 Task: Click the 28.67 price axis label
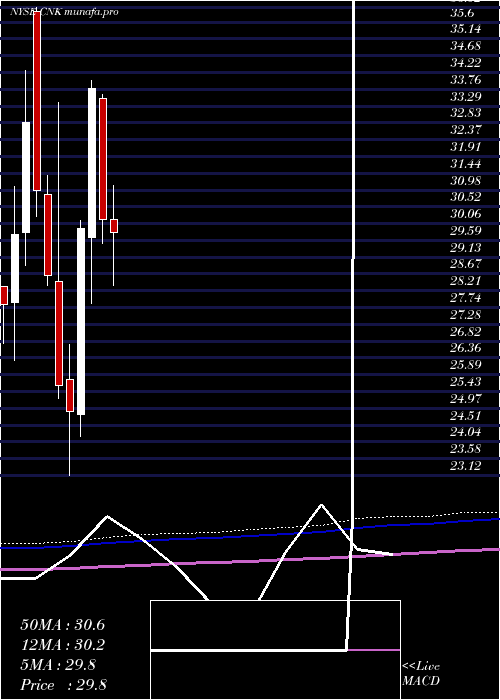pos(466,264)
